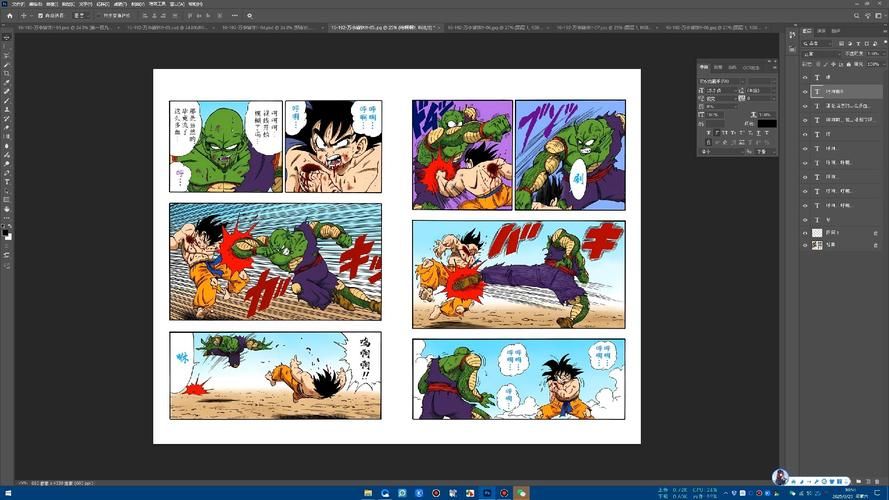
Task: Open Photoshop from the Windows taskbar
Action: click(487, 493)
